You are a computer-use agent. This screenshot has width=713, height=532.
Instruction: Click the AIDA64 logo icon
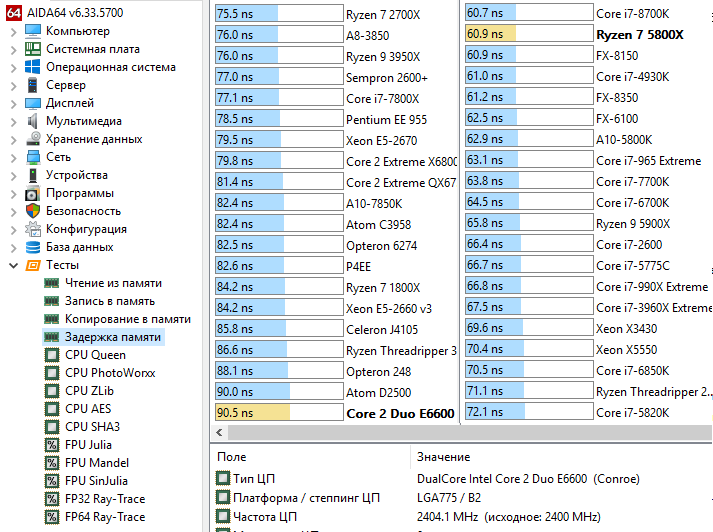[12, 12]
